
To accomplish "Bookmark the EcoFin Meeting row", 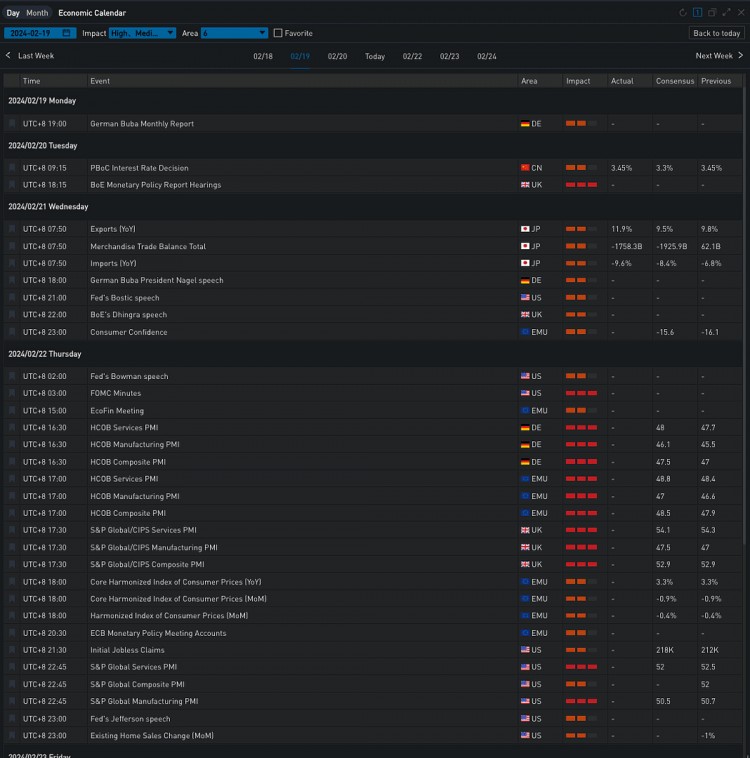I will click(12, 410).
